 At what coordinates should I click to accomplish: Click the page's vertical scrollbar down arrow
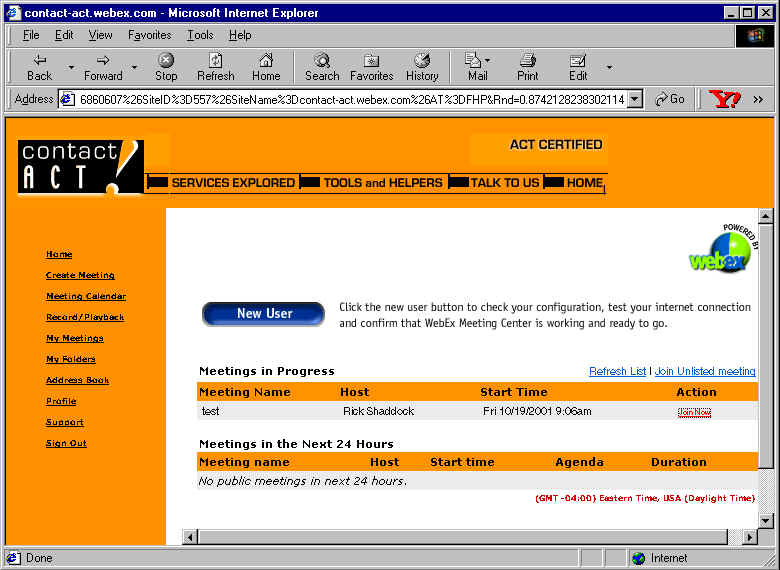[766, 520]
